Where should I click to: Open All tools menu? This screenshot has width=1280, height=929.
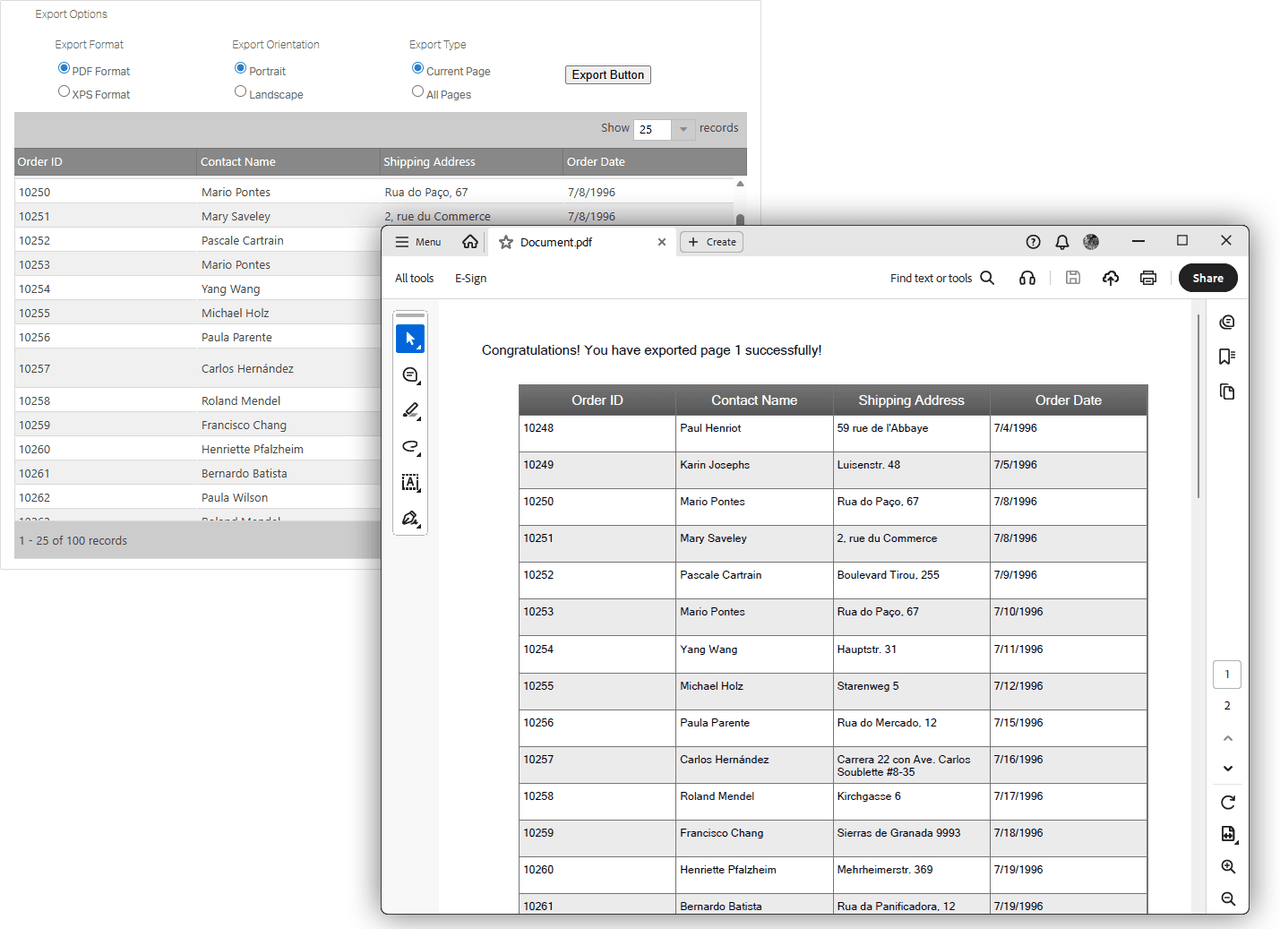(414, 278)
